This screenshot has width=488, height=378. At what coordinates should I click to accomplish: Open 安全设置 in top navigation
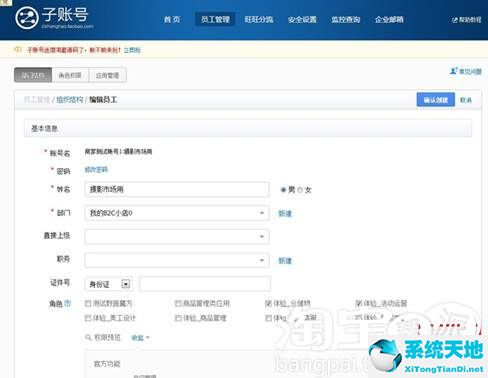302,20
